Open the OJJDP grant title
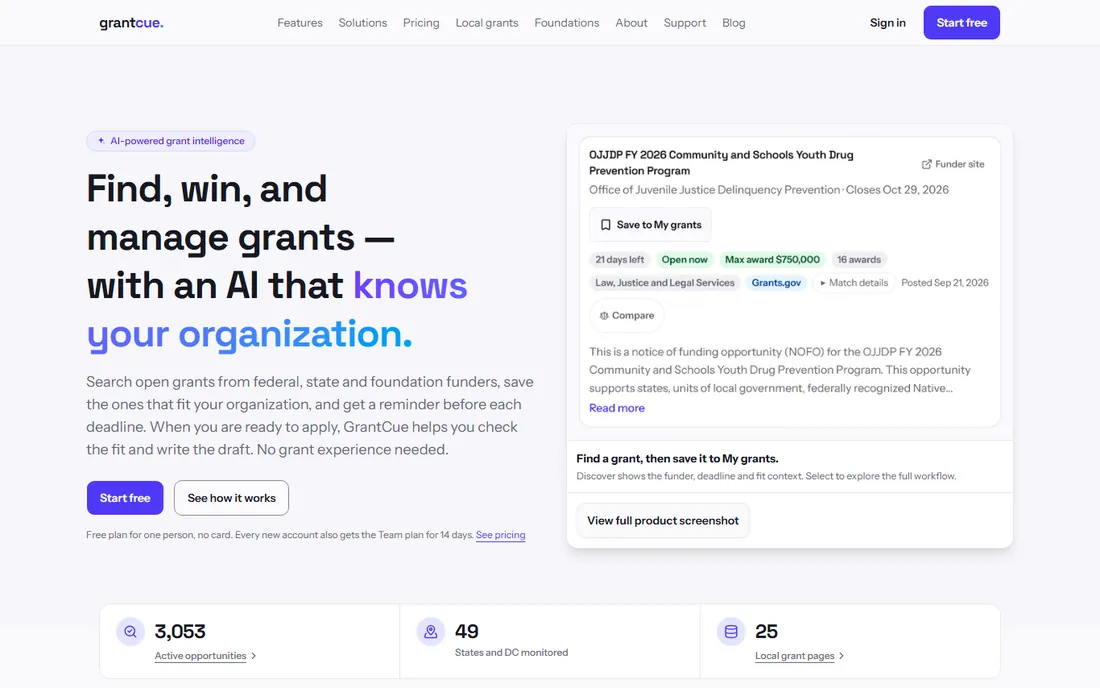The height and width of the screenshot is (688, 1100). (721, 163)
